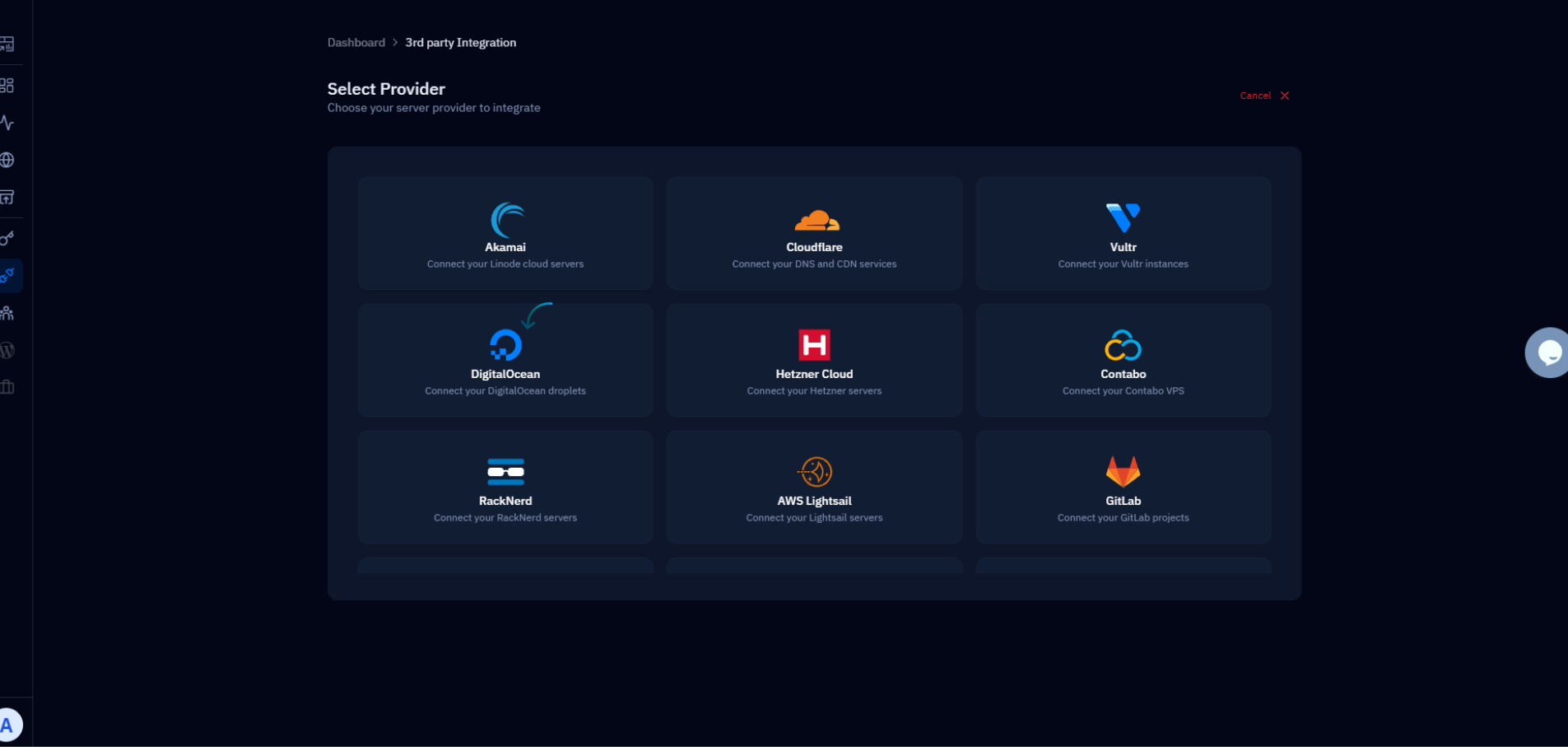Click the Akamai logo
1568x747 pixels.
point(507,220)
